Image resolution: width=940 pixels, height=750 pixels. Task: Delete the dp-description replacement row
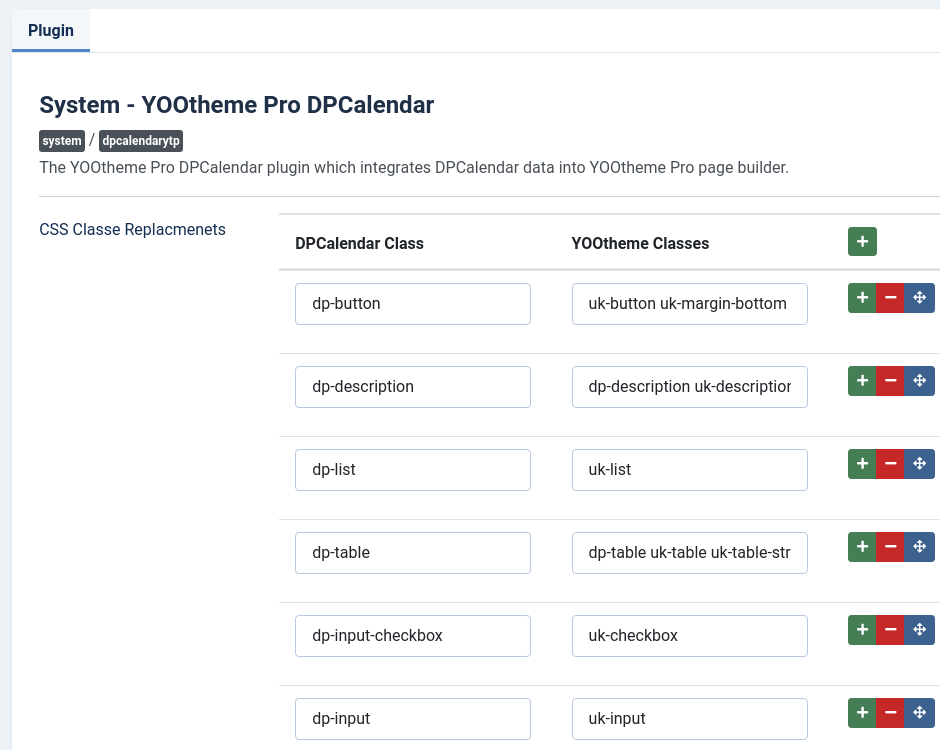[890, 380]
